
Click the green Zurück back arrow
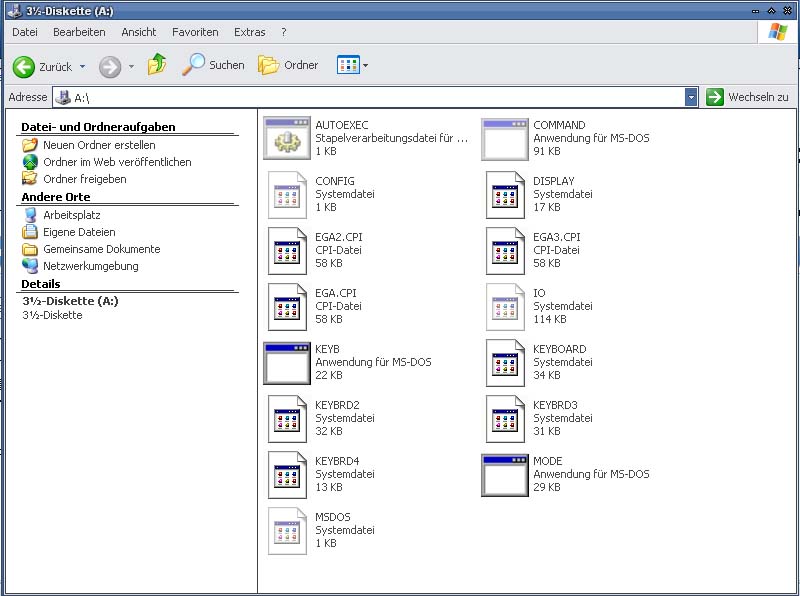[23, 67]
